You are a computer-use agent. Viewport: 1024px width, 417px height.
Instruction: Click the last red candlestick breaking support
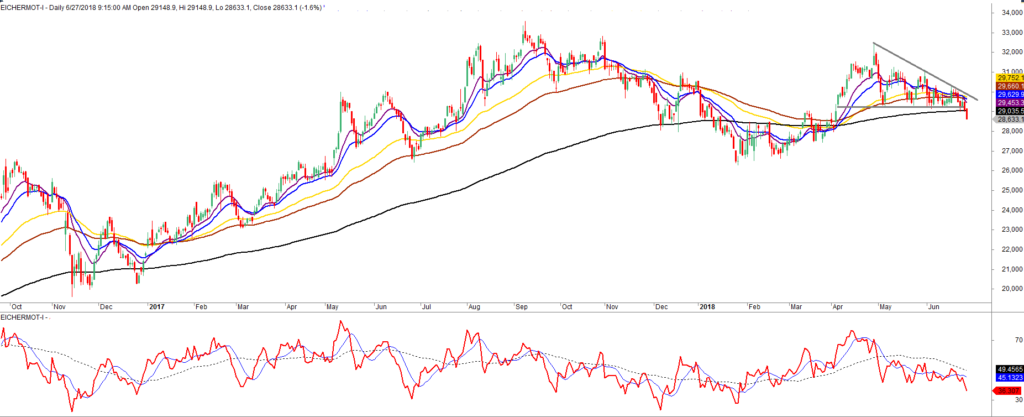[x=967, y=114]
